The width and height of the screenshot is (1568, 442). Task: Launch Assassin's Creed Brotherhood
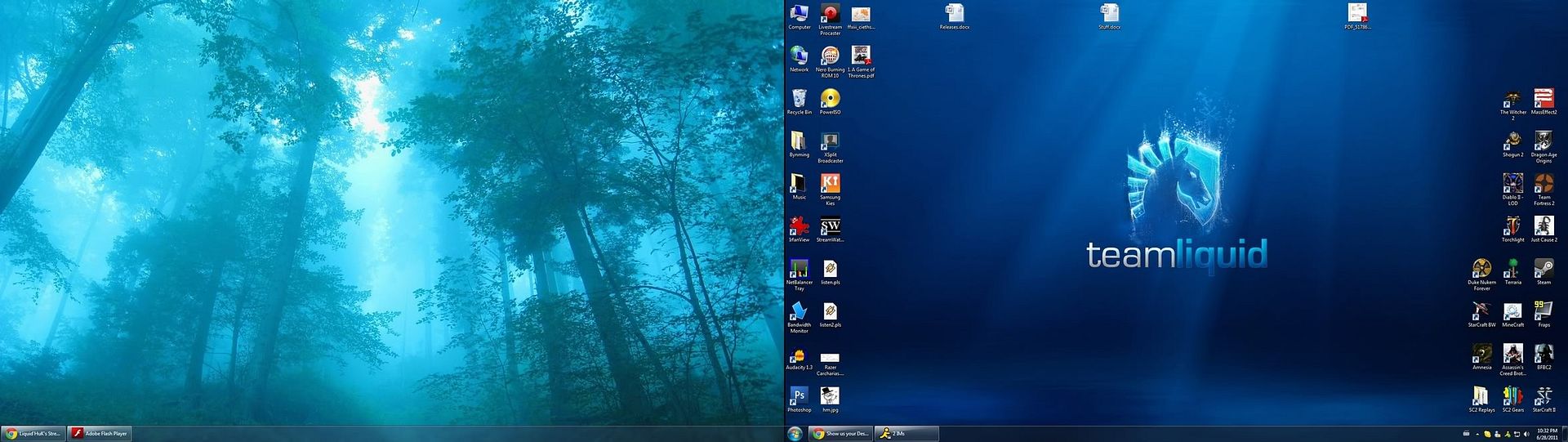[x=1512, y=359]
